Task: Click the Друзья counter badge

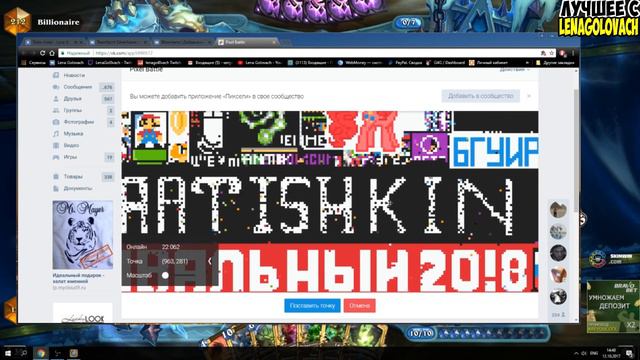Action: point(108,99)
